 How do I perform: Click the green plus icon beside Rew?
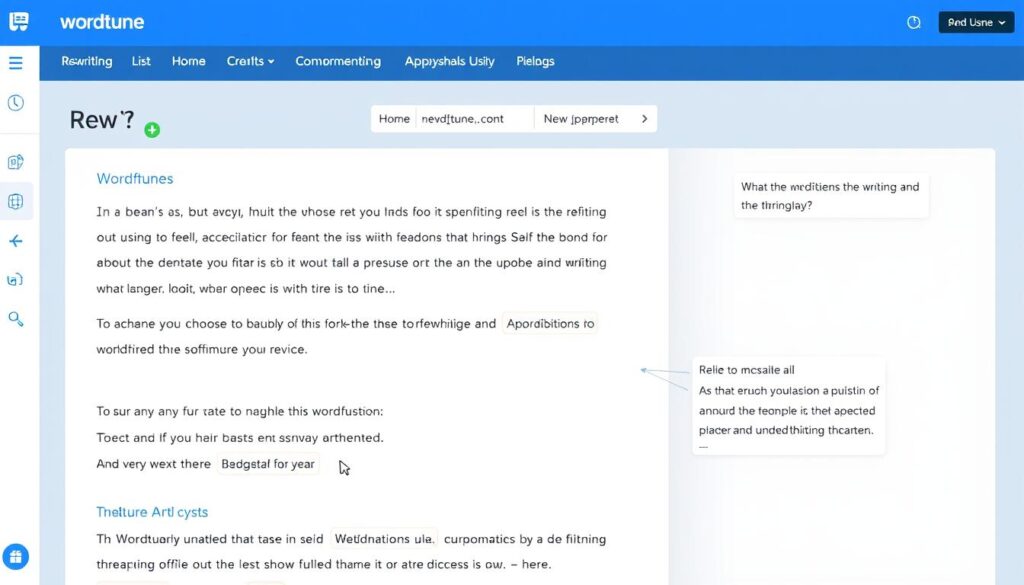coord(152,130)
